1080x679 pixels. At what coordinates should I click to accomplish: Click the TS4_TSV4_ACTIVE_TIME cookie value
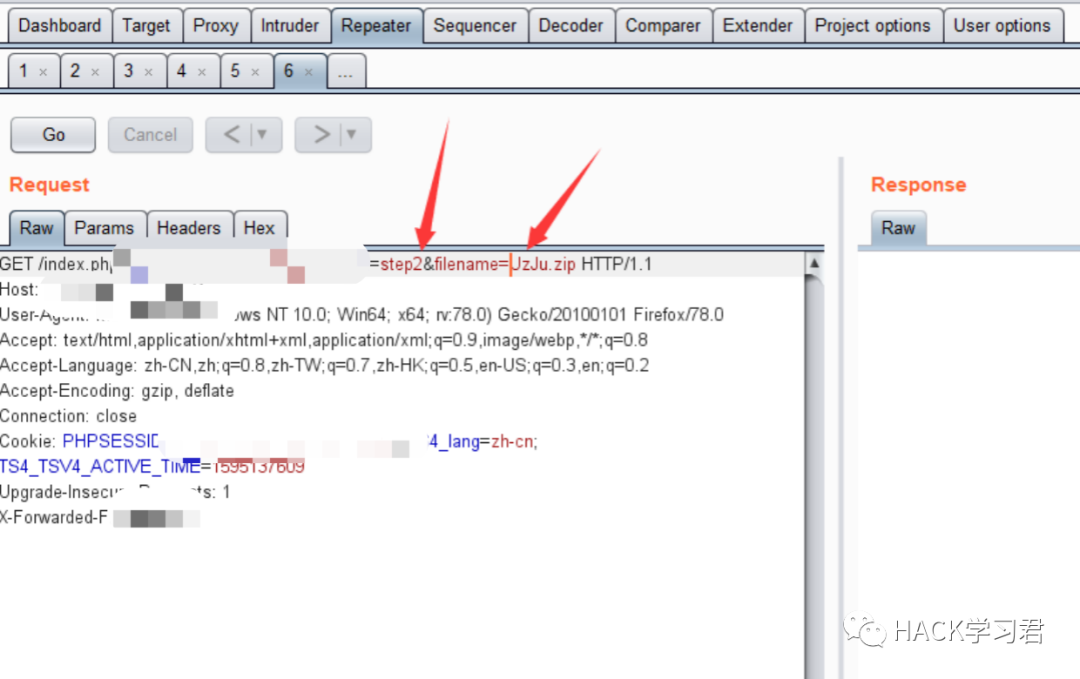(x=259, y=467)
